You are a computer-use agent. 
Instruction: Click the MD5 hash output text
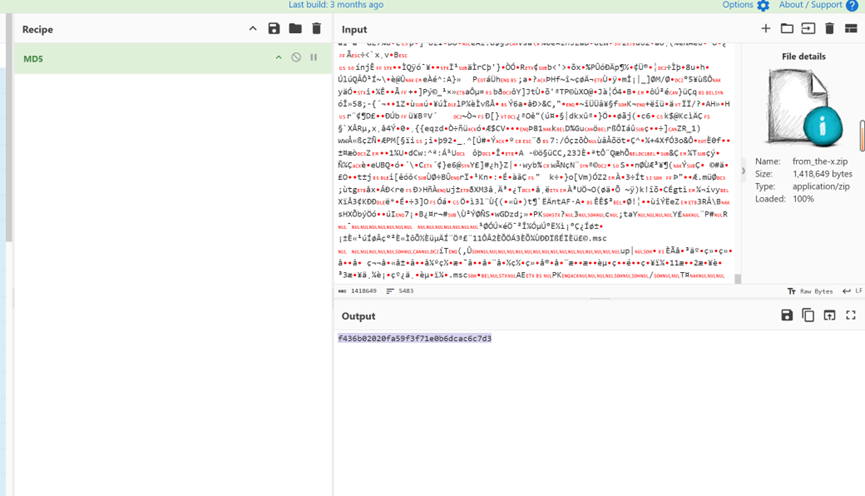pyautogui.click(x=414, y=338)
